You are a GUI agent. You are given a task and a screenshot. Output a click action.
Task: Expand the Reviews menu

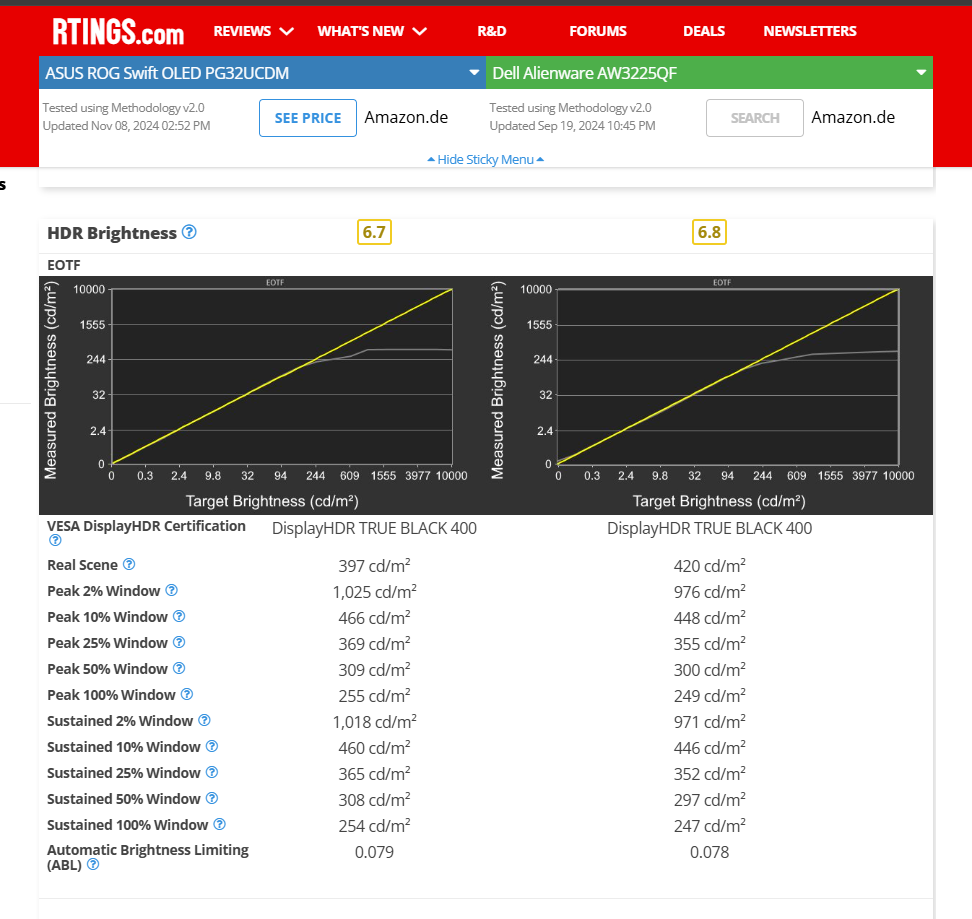(253, 31)
